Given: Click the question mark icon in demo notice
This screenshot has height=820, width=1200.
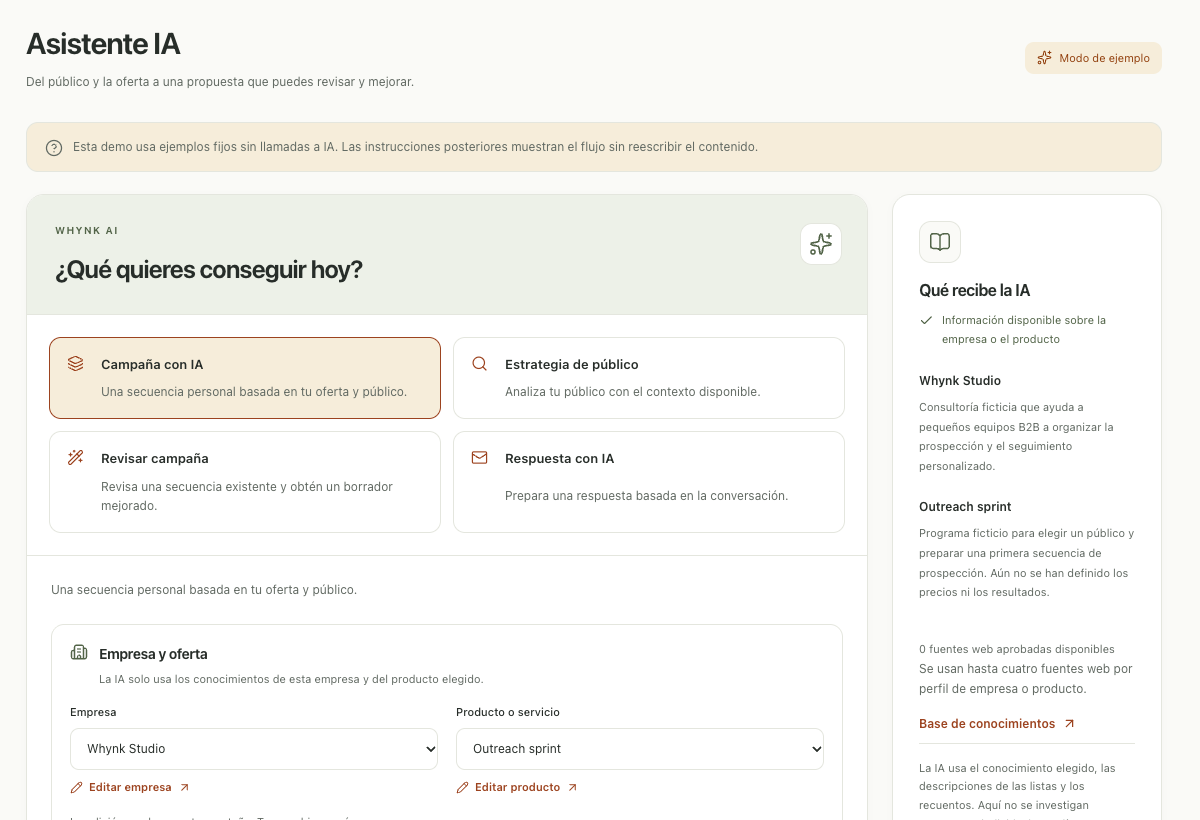Looking at the screenshot, I should point(54,147).
